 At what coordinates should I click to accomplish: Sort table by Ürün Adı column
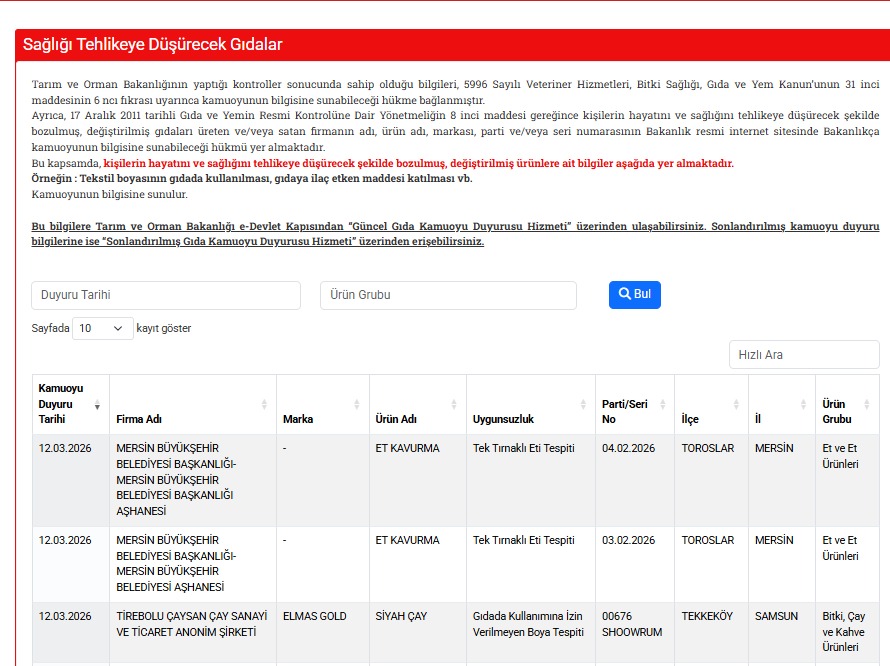(417, 404)
